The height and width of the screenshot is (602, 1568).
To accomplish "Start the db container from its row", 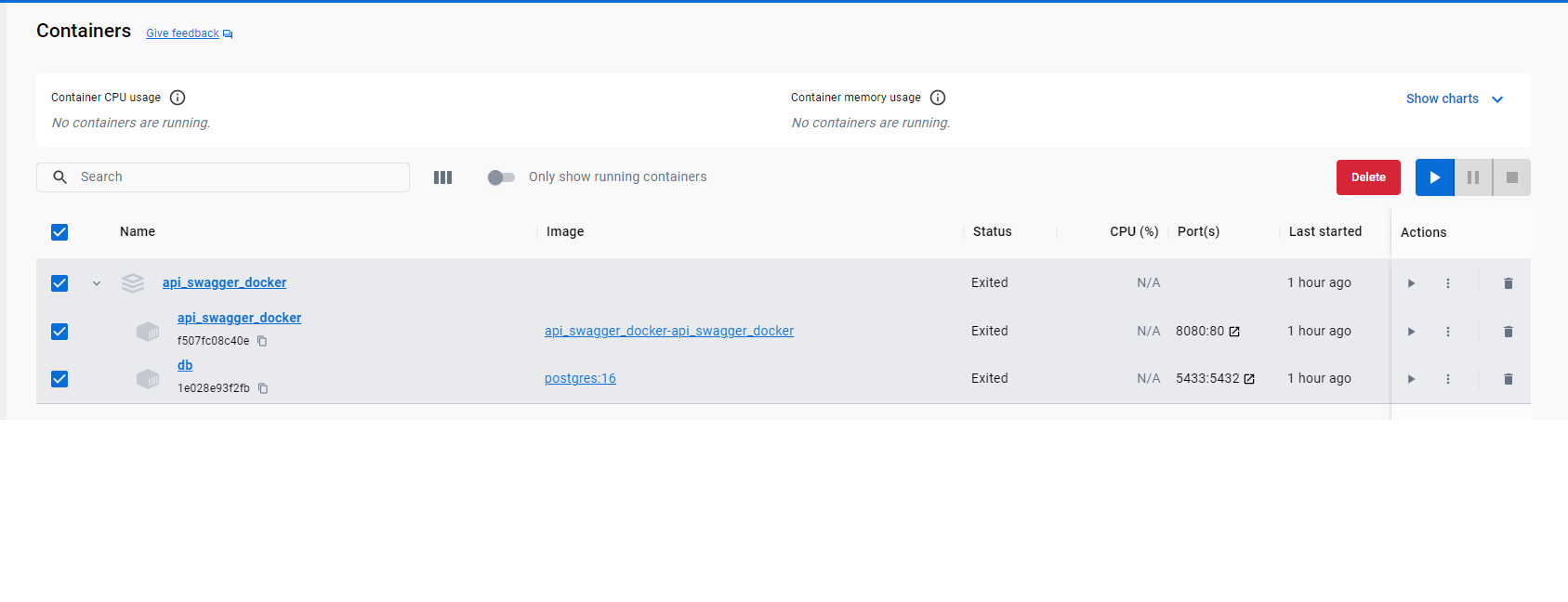I will (x=1411, y=379).
